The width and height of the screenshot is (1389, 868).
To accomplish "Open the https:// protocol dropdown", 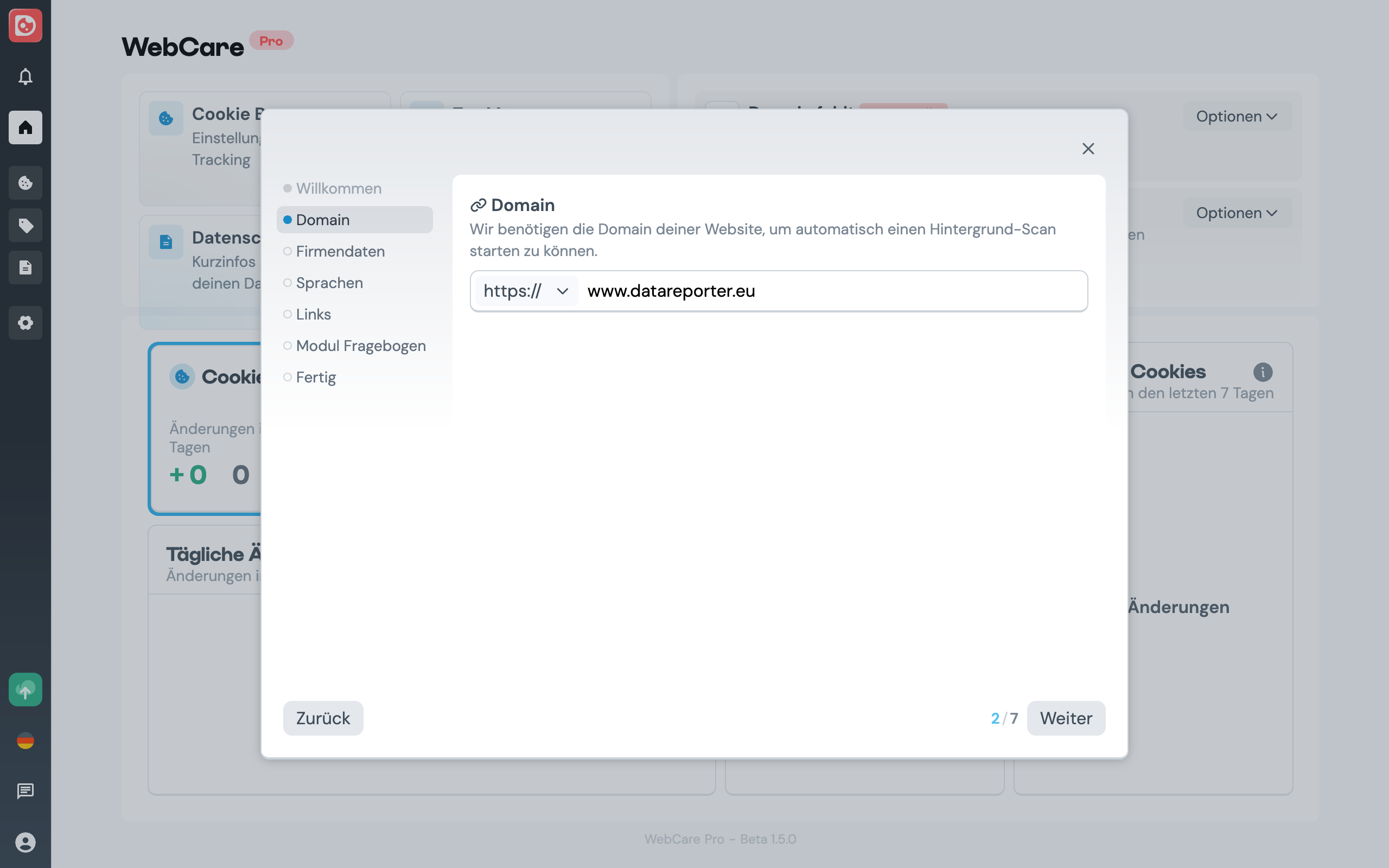I will pyautogui.click(x=525, y=290).
